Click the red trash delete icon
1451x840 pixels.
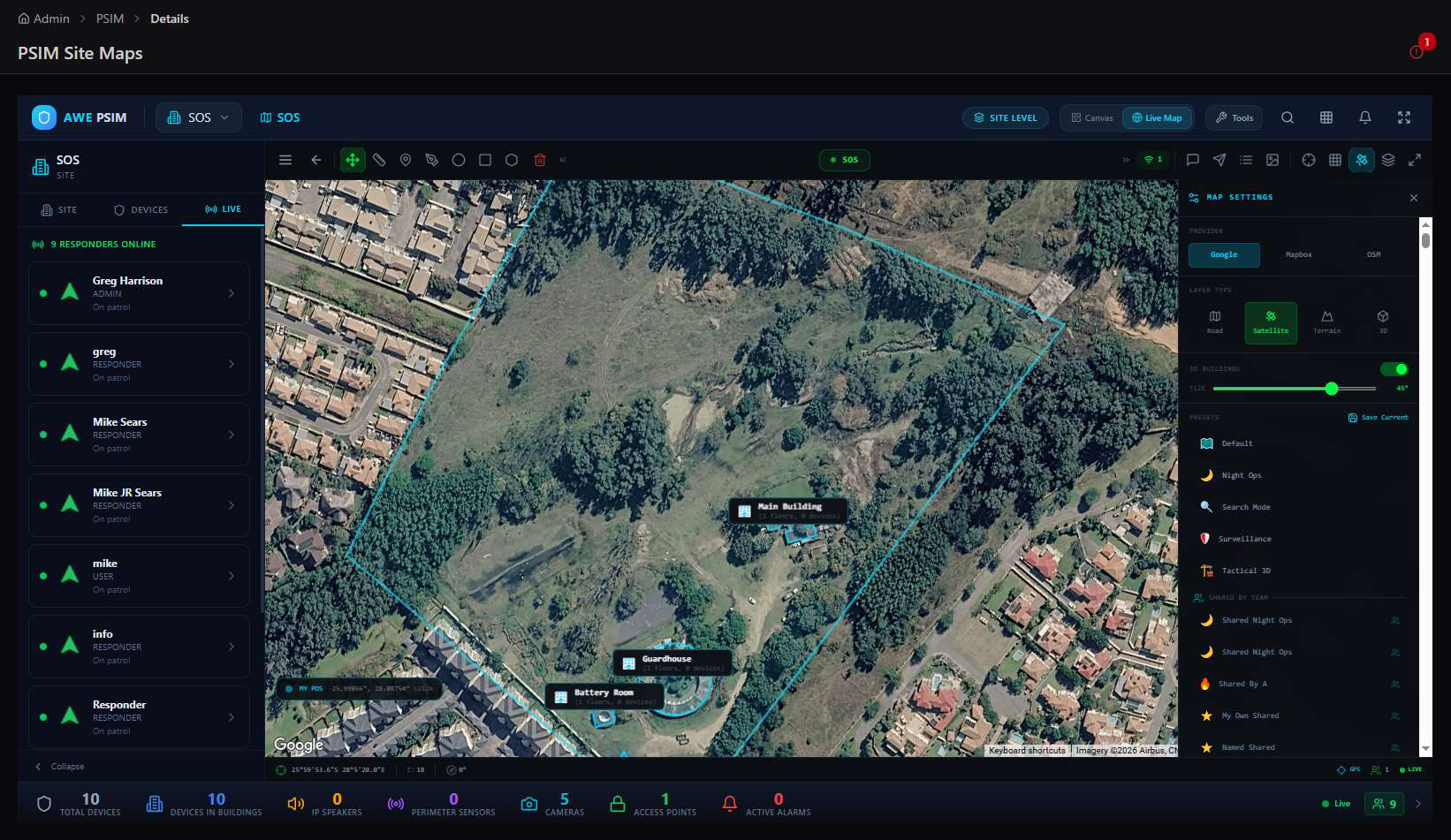tap(540, 160)
